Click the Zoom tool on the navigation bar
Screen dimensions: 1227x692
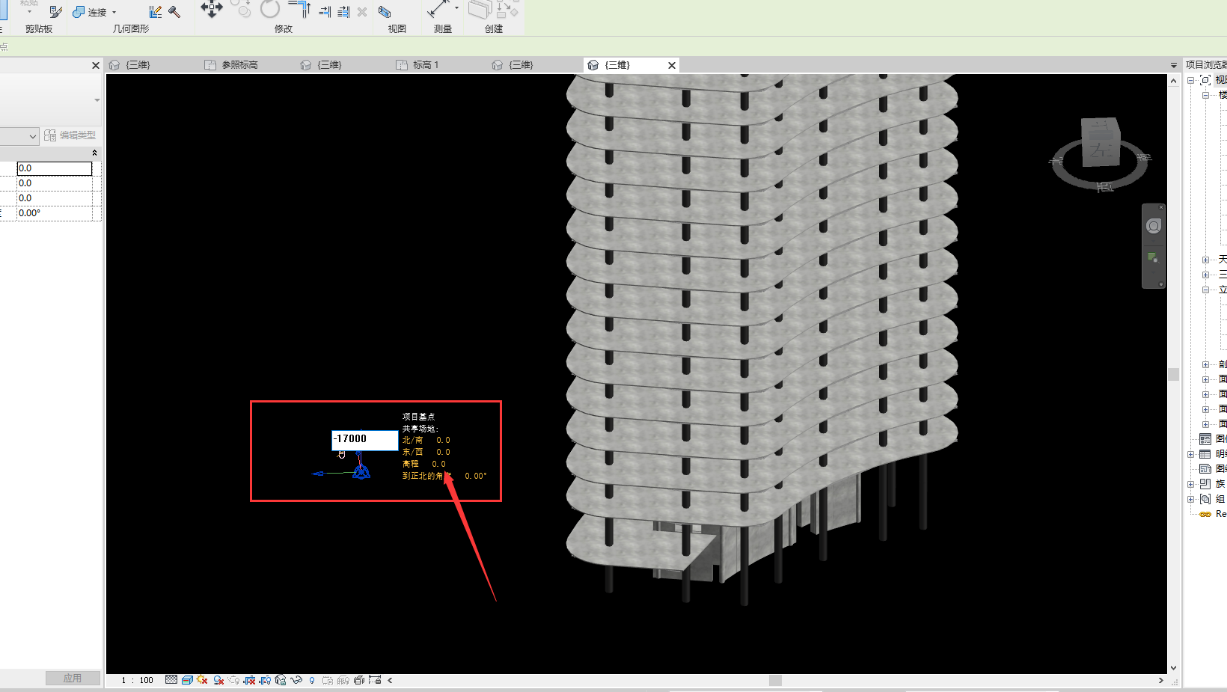[1153, 257]
